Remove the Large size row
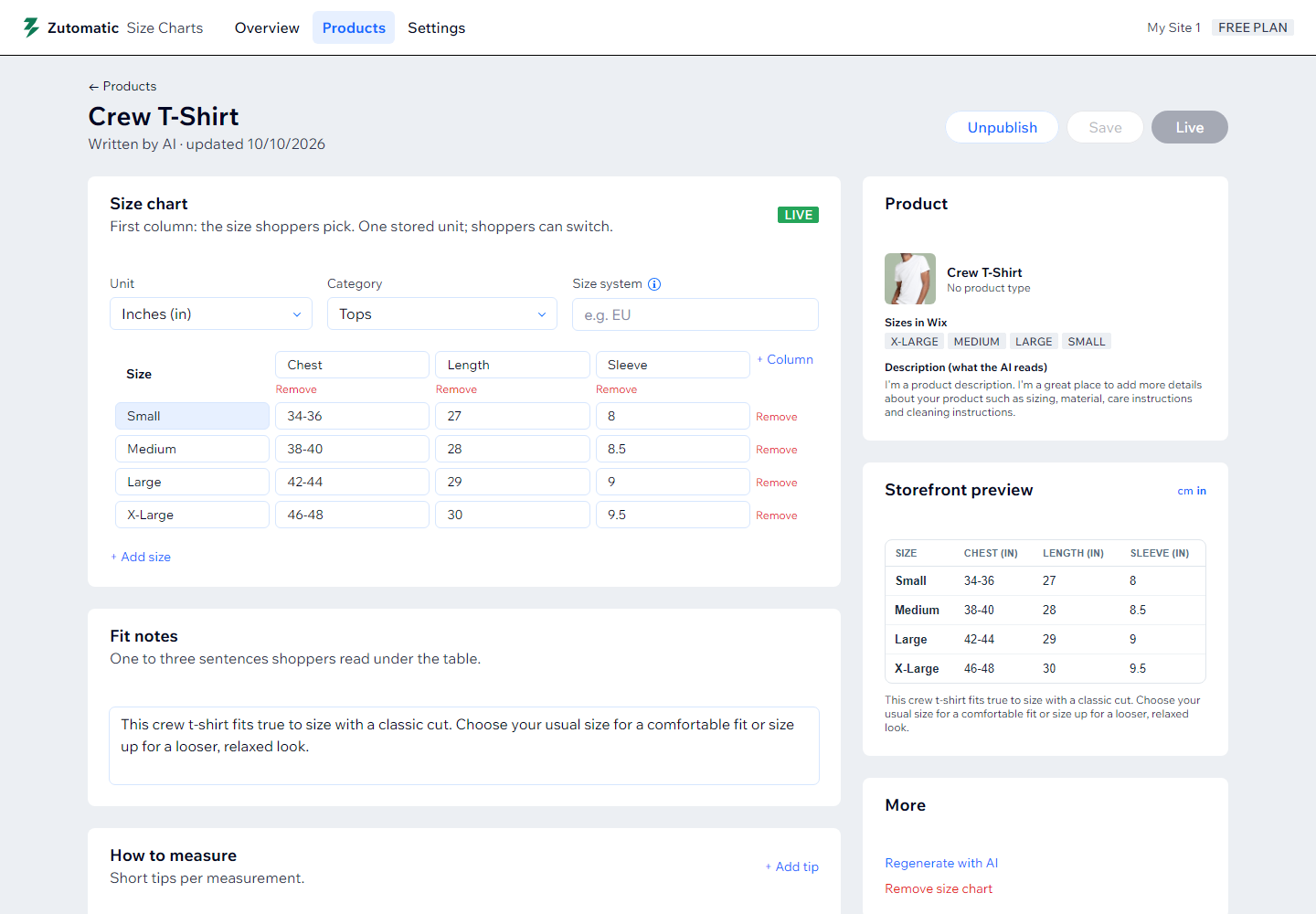Viewport: 1316px width, 914px height. click(777, 483)
